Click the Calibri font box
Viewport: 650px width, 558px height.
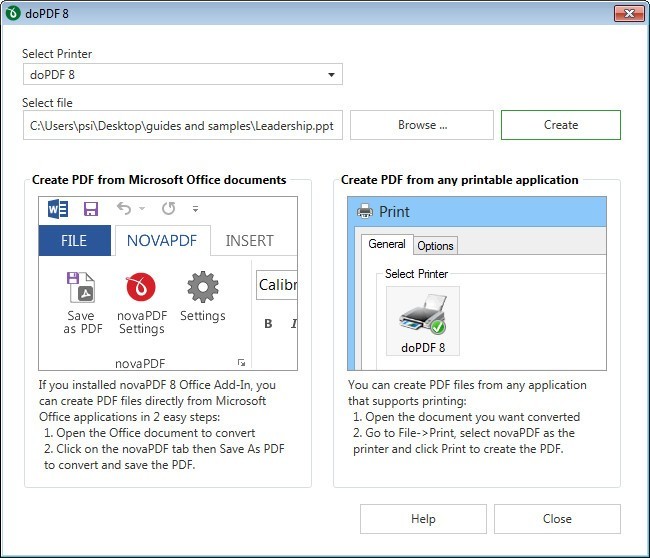[277, 285]
